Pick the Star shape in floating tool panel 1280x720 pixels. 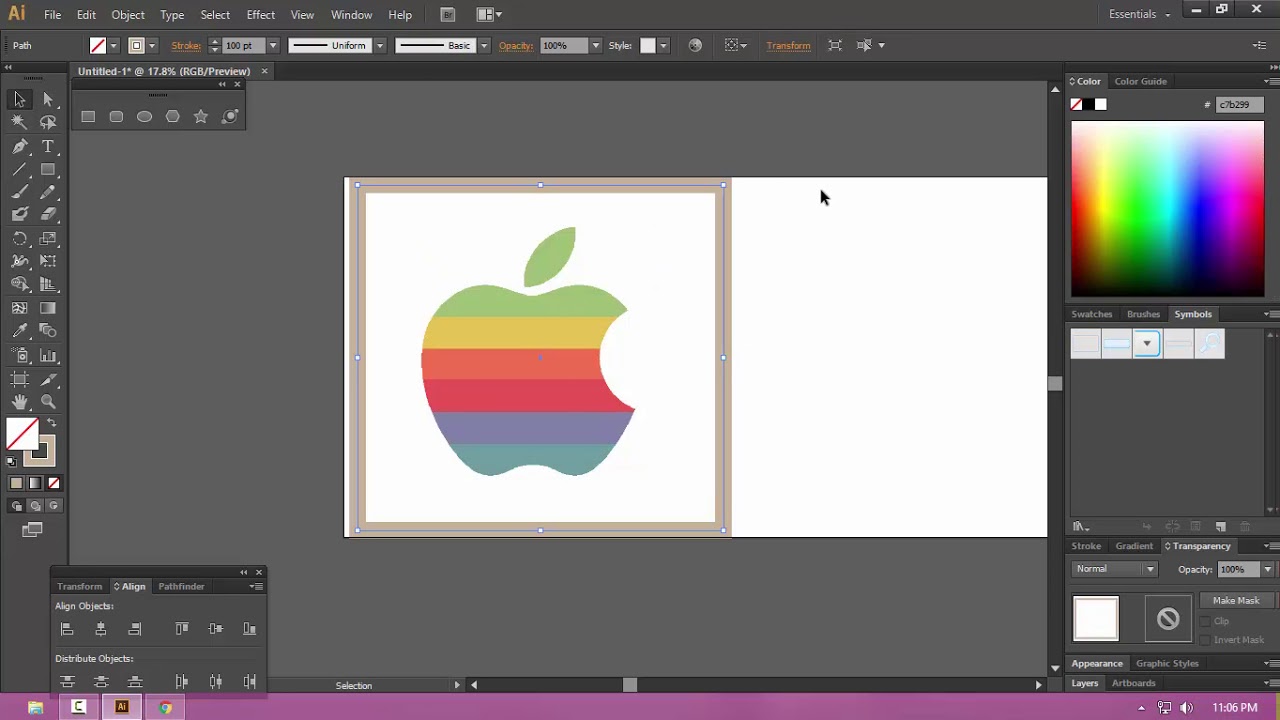[201, 117]
